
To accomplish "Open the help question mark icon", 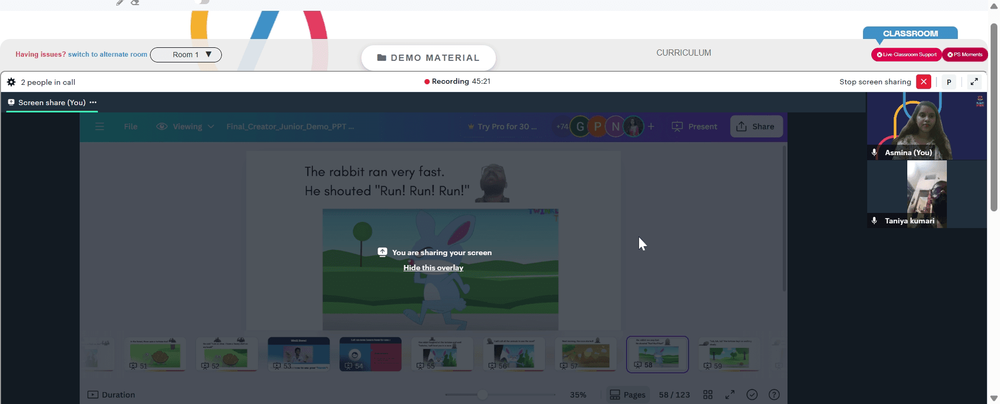I will 774,394.
